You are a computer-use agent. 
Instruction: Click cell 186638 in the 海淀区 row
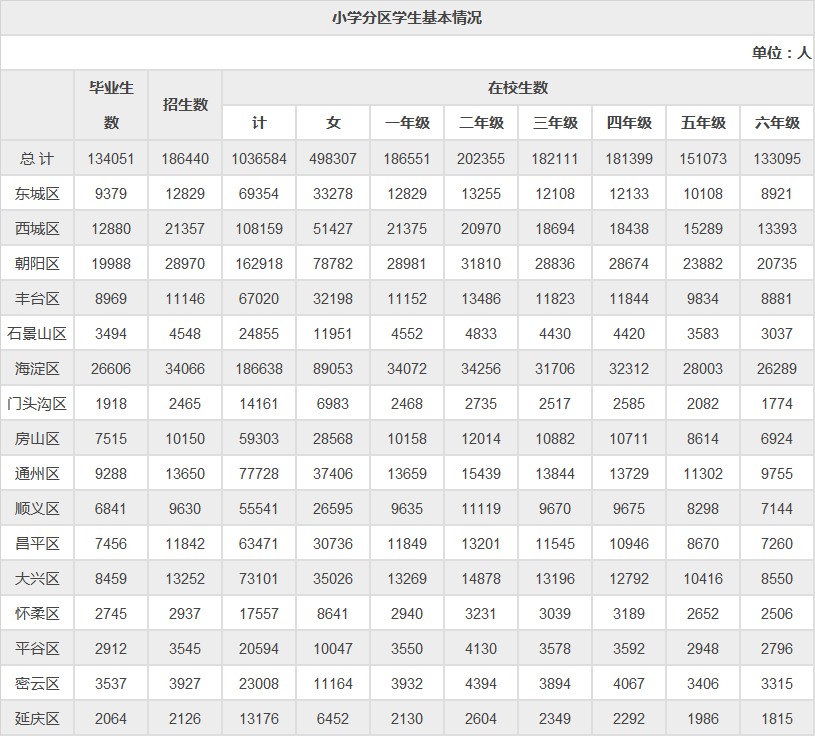coord(259,369)
